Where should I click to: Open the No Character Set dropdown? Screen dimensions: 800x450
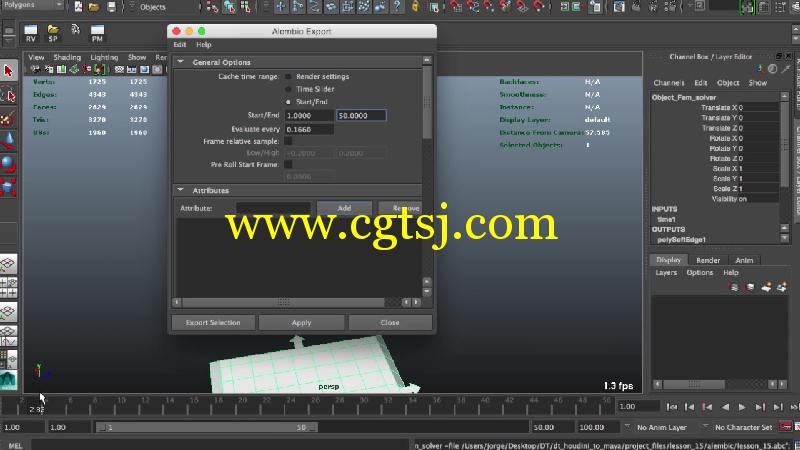click(x=739, y=427)
